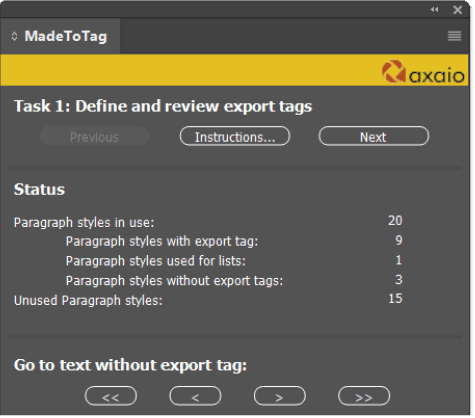The width and height of the screenshot is (475, 418).
Task: Click value 15 for unused paragraph styles
Action: pos(395,299)
